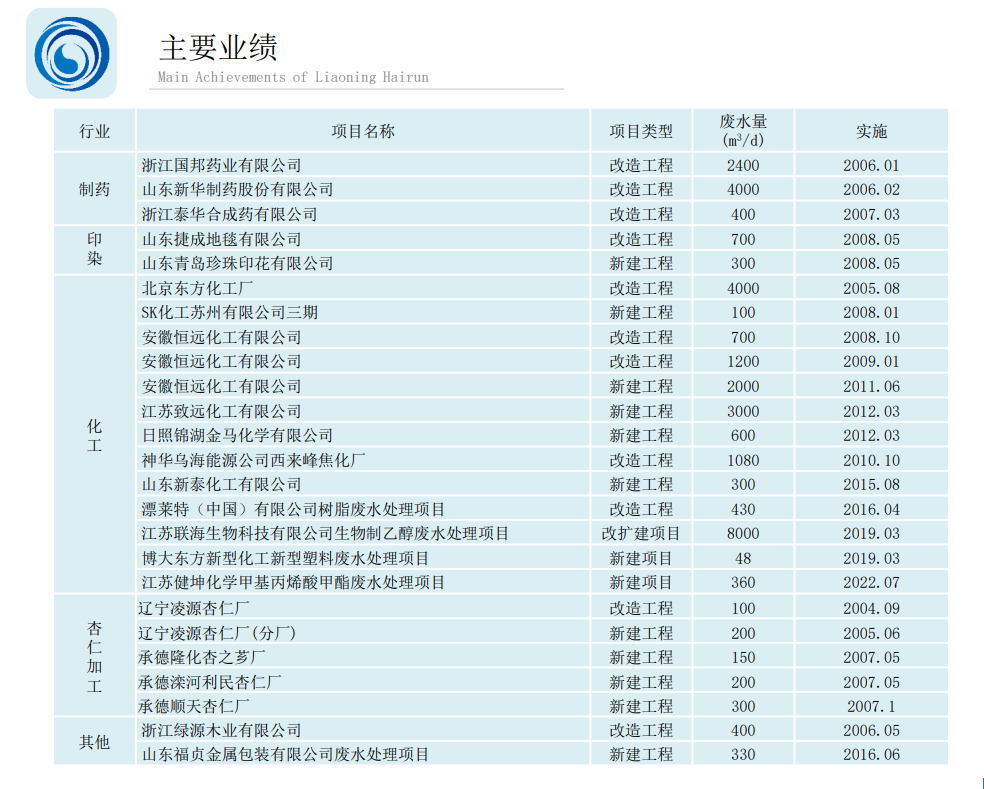This screenshot has width=984, height=789.
Task: Click SK化工苏州有限公司三期 entry
Action: pos(230,313)
